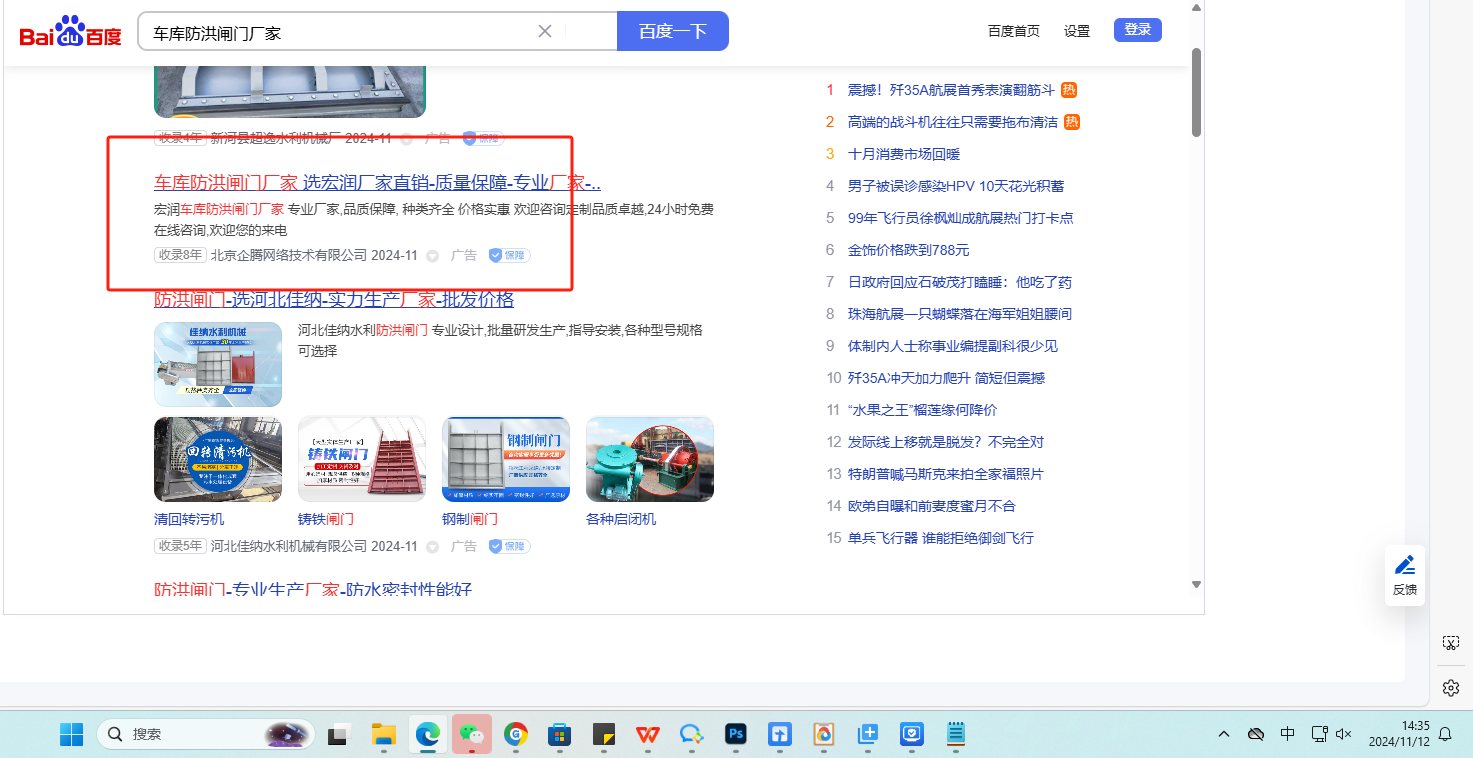
Task: Expand the hidden system tray icons chevron
Action: pos(1224,734)
